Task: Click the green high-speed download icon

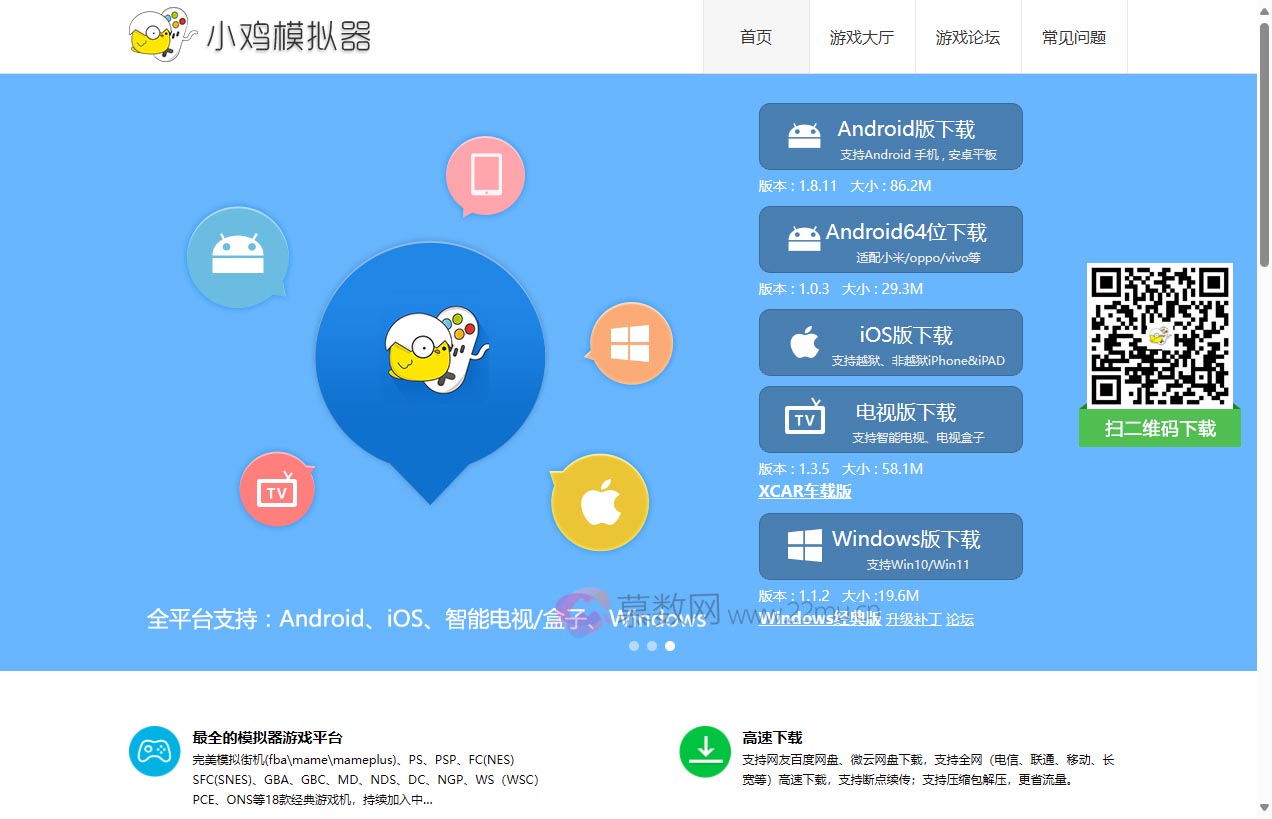Action: point(705,751)
